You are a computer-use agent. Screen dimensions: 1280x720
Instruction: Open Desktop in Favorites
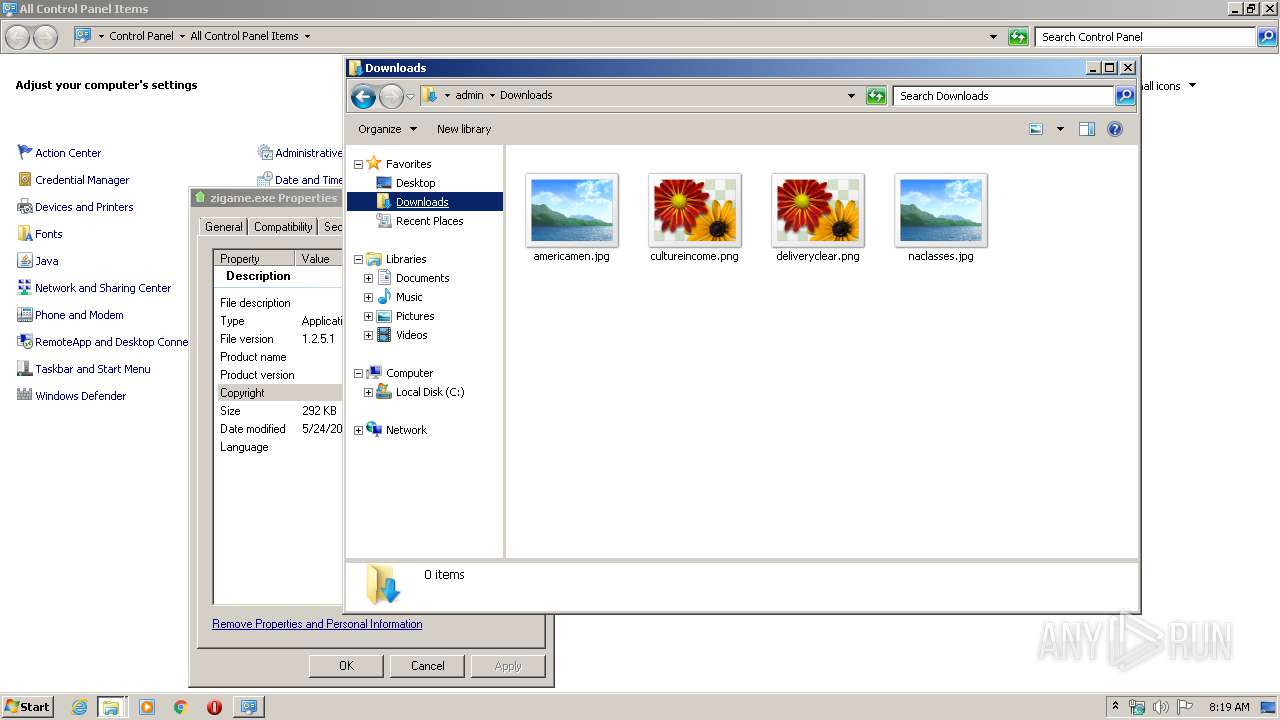tap(415, 183)
